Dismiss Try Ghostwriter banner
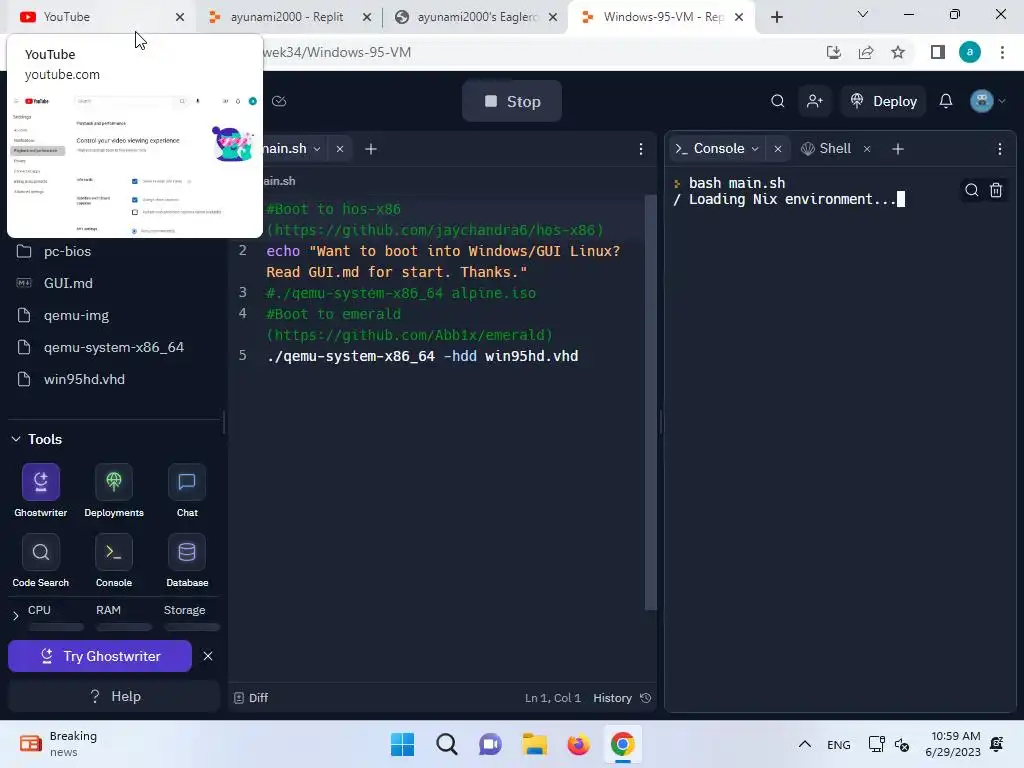The image size is (1024, 768). (x=208, y=656)
